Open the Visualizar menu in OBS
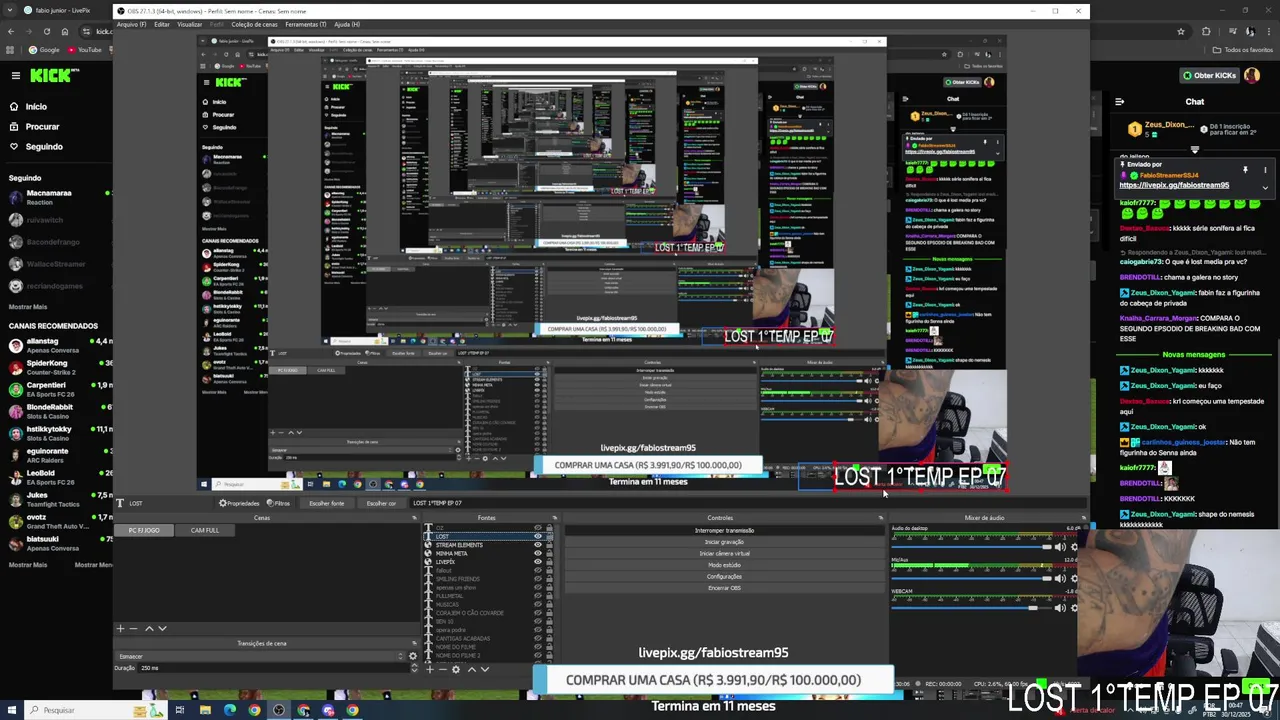The width and height of the screenshot is (1280, 720). (x=190, y=24)
